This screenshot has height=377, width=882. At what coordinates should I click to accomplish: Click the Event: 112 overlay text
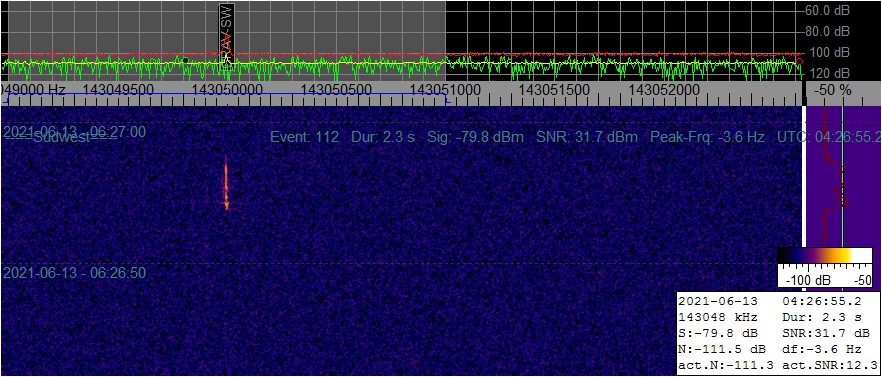[304, 137]
